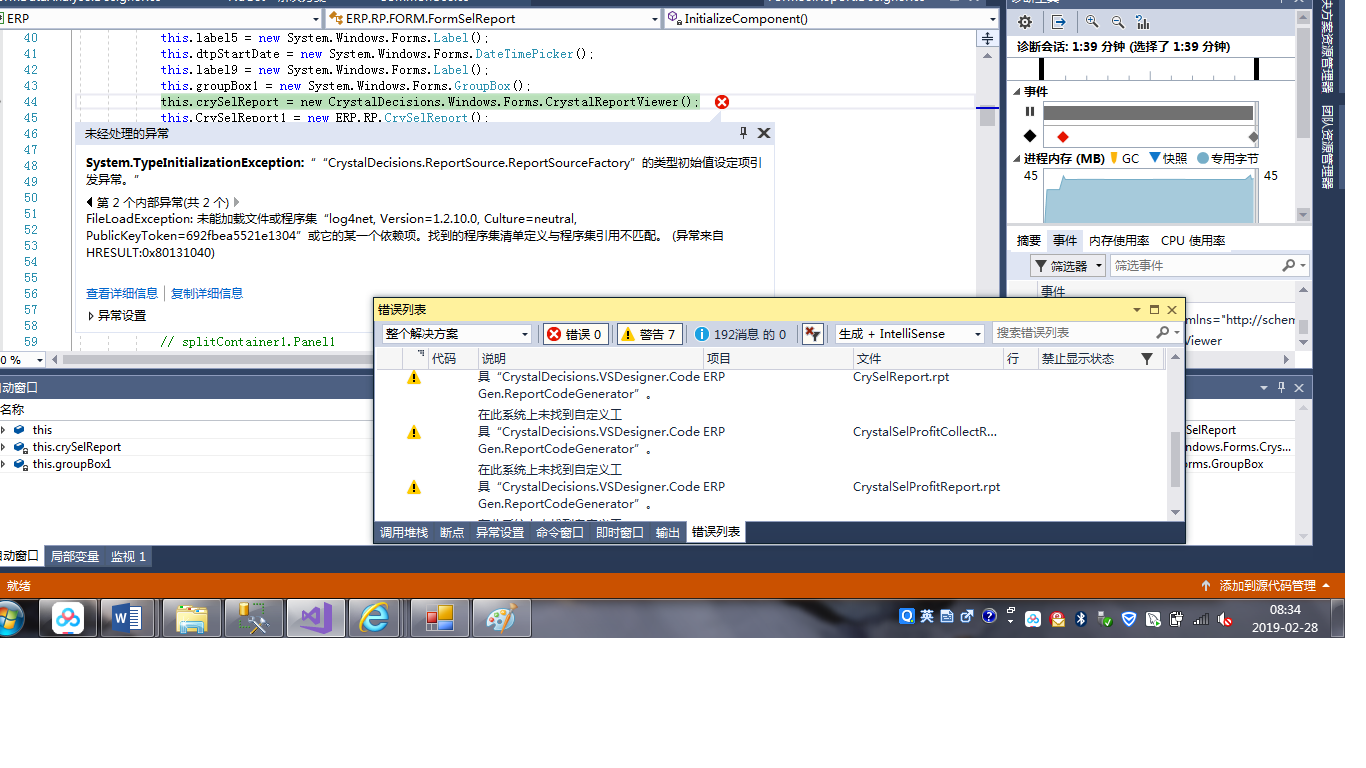Toggle the errors filter showing 错误 0
1366x768 pixels.
(x=575, y=334)
